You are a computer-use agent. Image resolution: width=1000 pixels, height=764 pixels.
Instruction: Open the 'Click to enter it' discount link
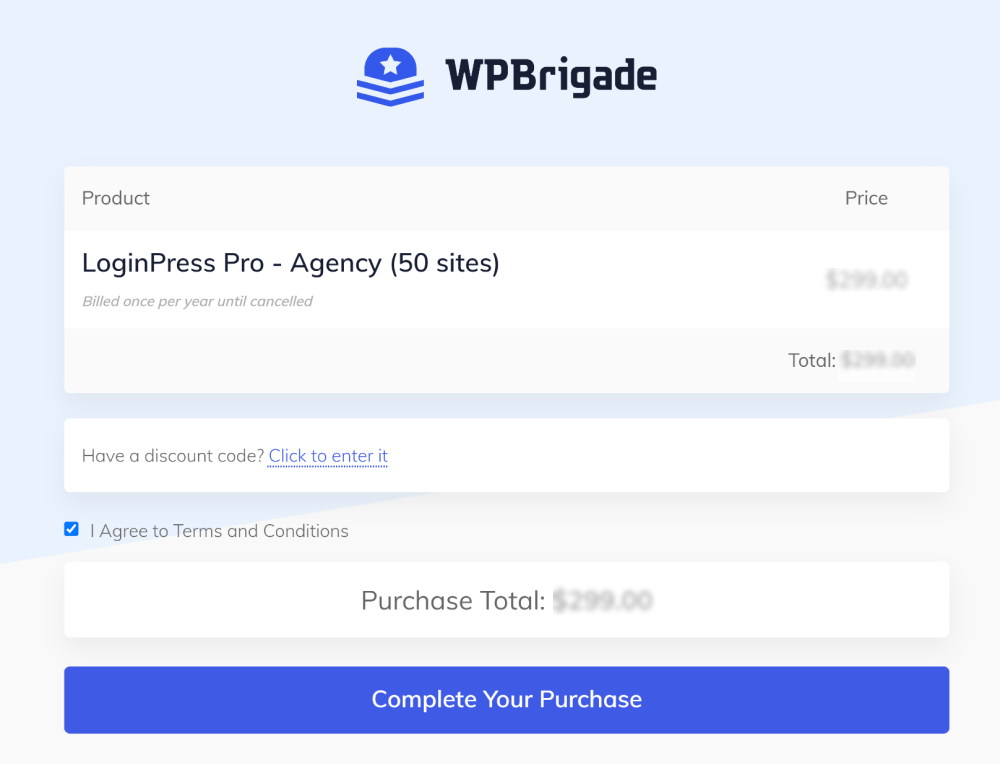pyautogui.click(x=328, y=455)
